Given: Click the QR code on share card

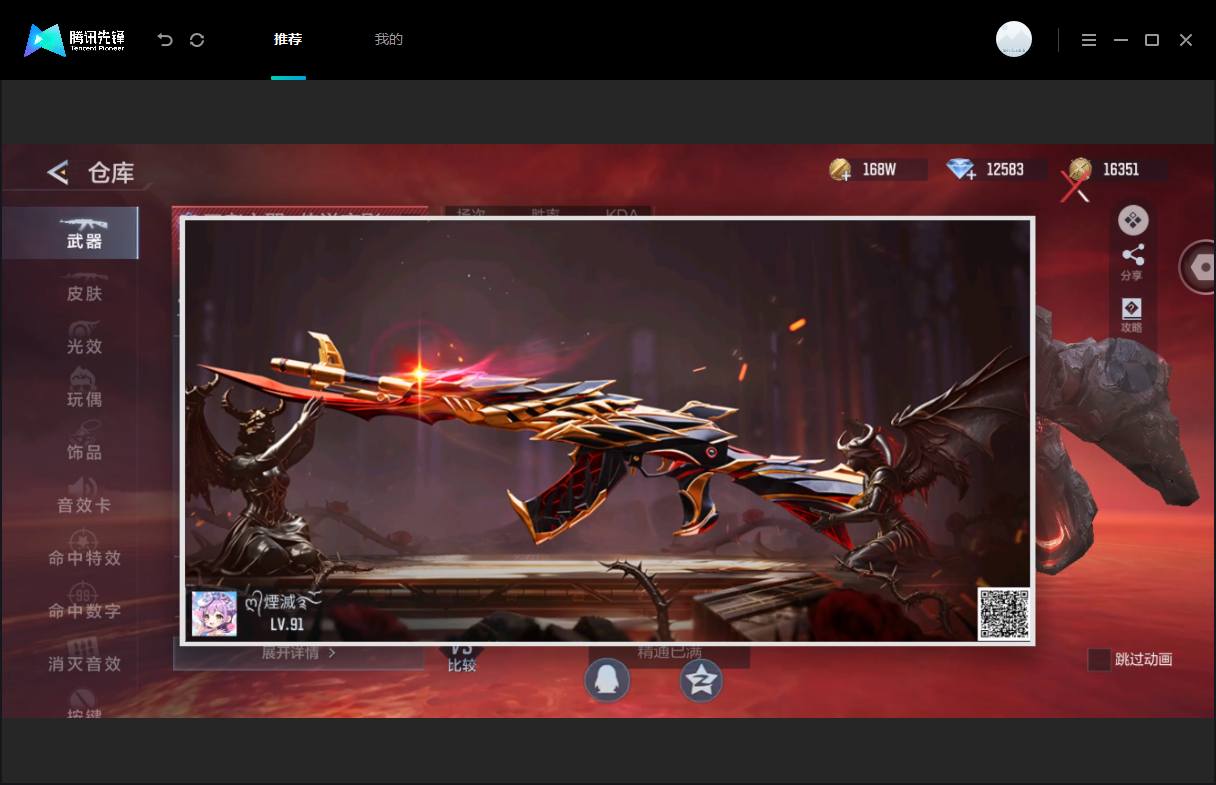Looking at the screenshot, I should click(1004, 614).
